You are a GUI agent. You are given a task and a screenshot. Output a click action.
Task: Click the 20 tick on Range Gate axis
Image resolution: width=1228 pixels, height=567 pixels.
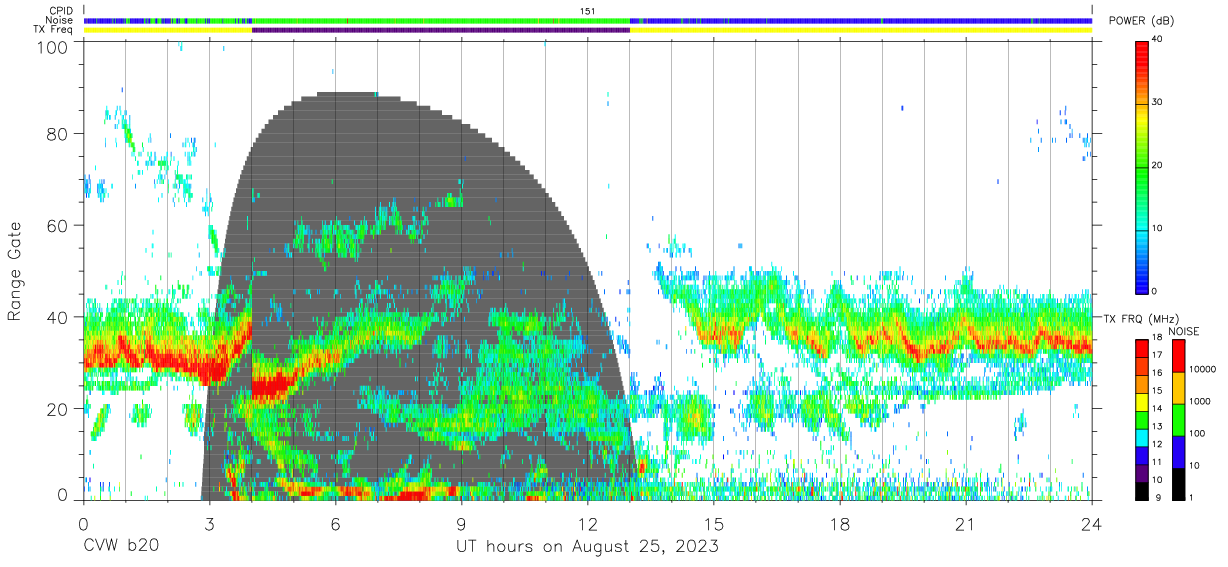tap(59, 409)
